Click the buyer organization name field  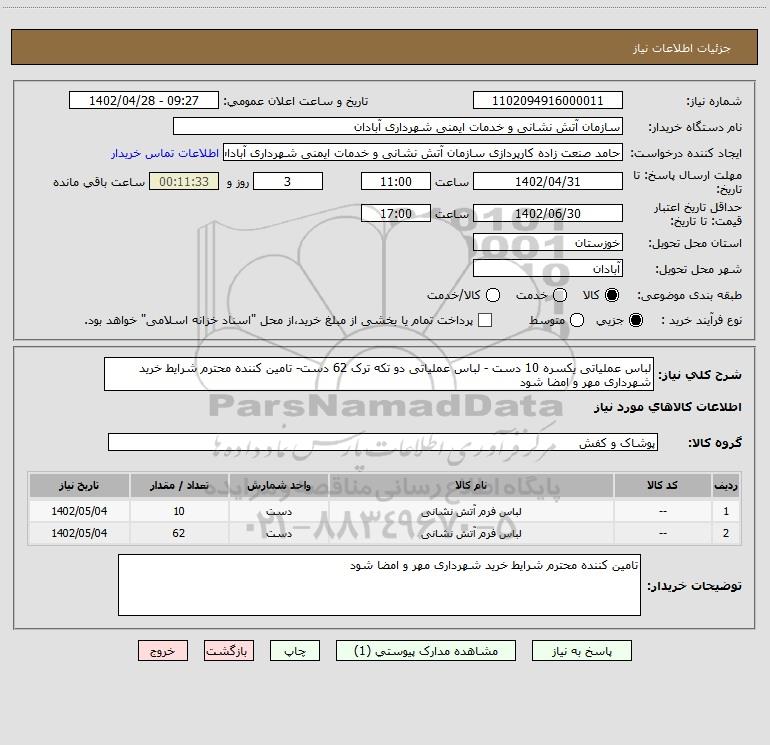[398, 127]
